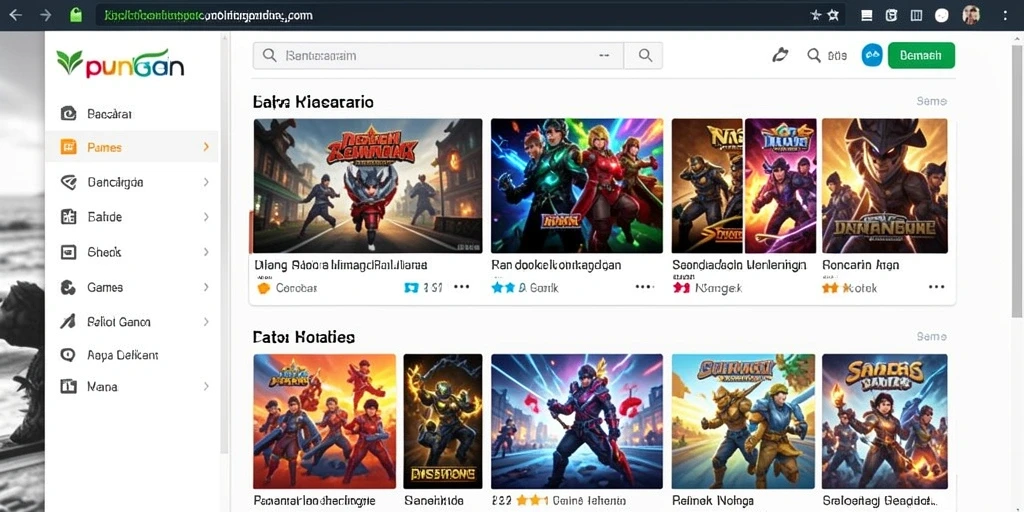1024x512 pixels.
Task: Open more options for the D. Gantk card
Action: point(644,287)
